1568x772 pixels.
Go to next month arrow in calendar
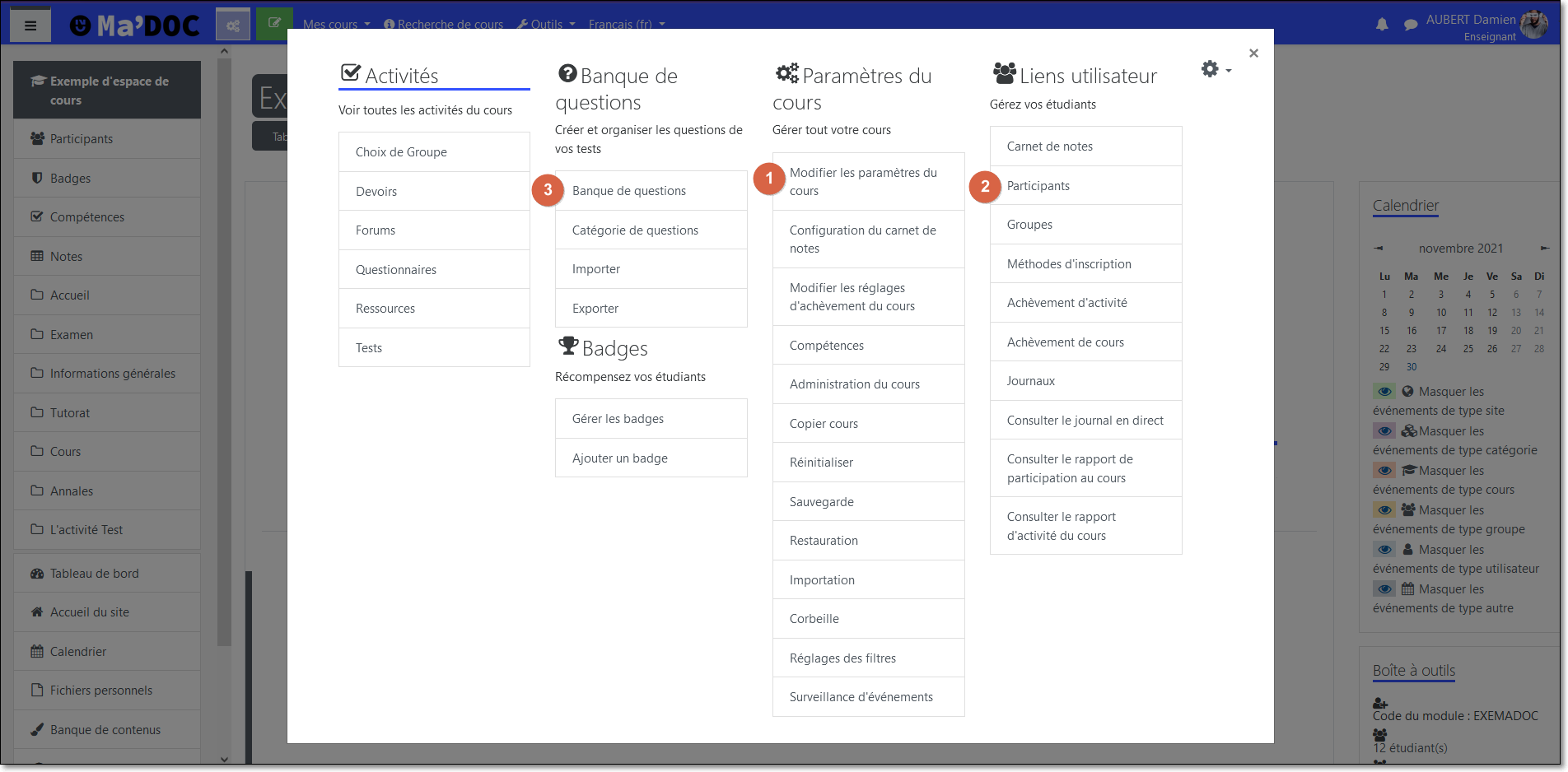1545,248
